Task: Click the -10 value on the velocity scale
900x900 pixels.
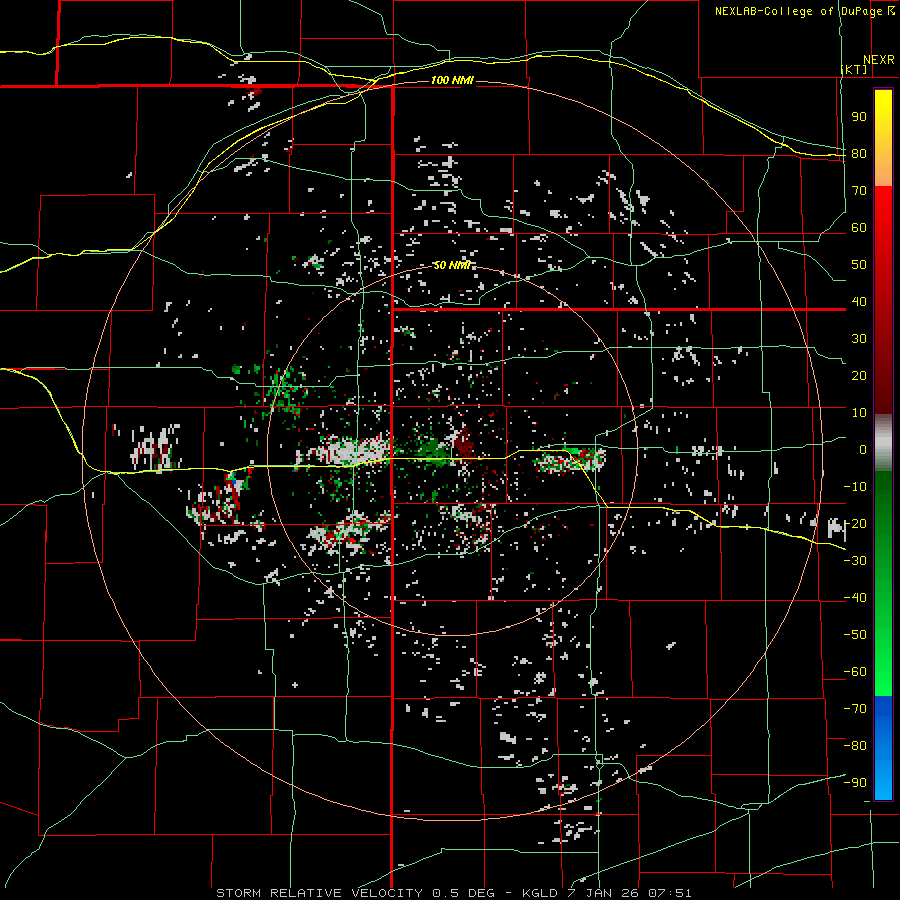Action: click(x=855, y=487)
